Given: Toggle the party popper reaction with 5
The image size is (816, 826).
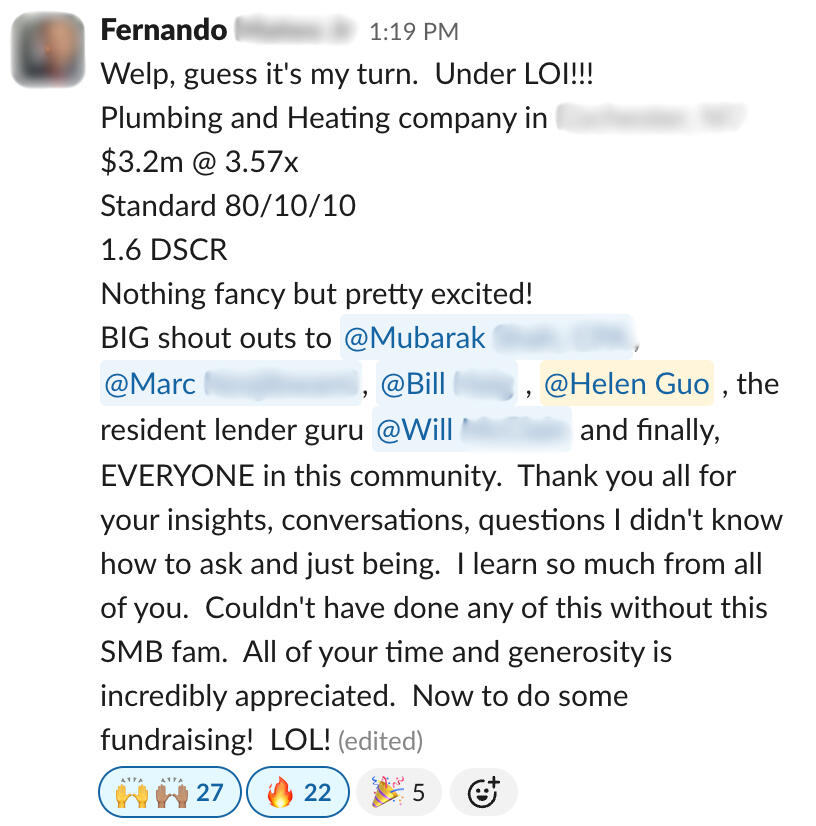Looking at the screenshot, I should coord(399,793).
